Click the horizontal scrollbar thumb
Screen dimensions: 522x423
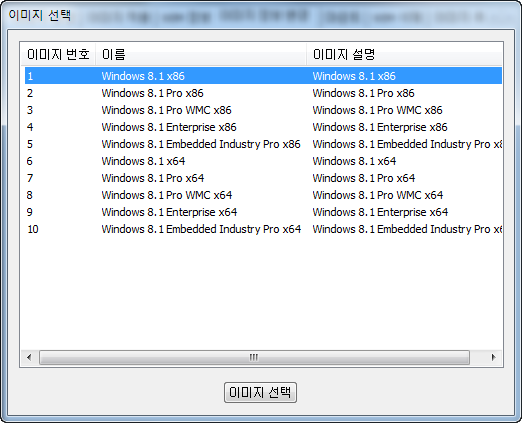(x=254, y=358)
